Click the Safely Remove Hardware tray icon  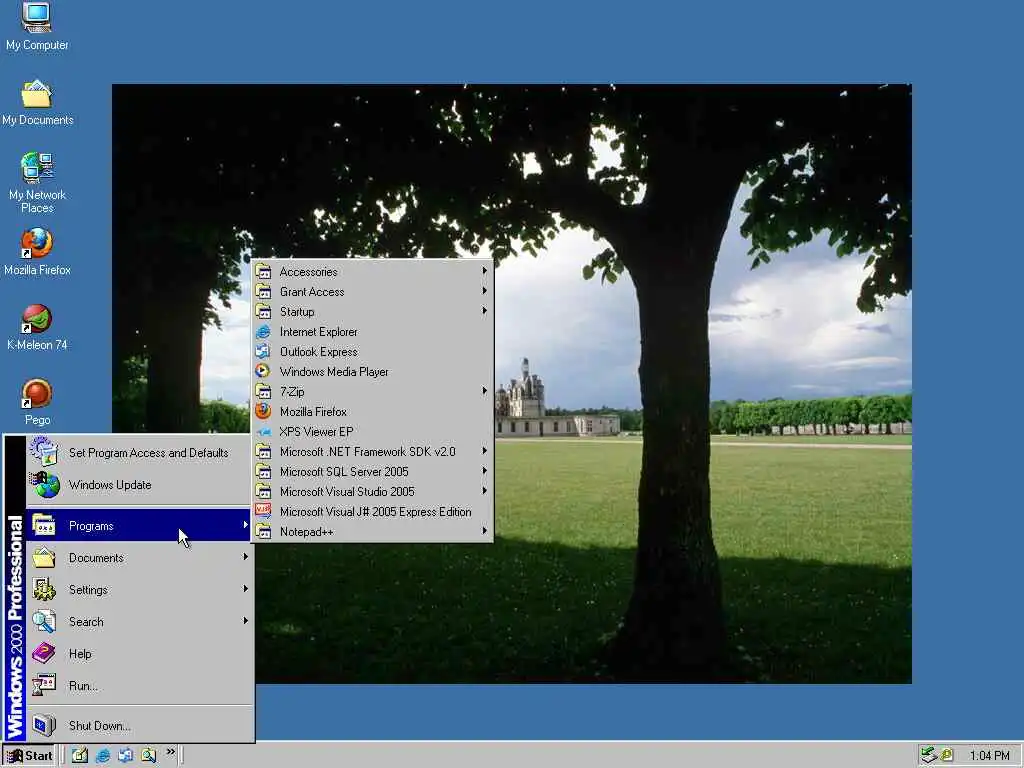click(929, 756)
